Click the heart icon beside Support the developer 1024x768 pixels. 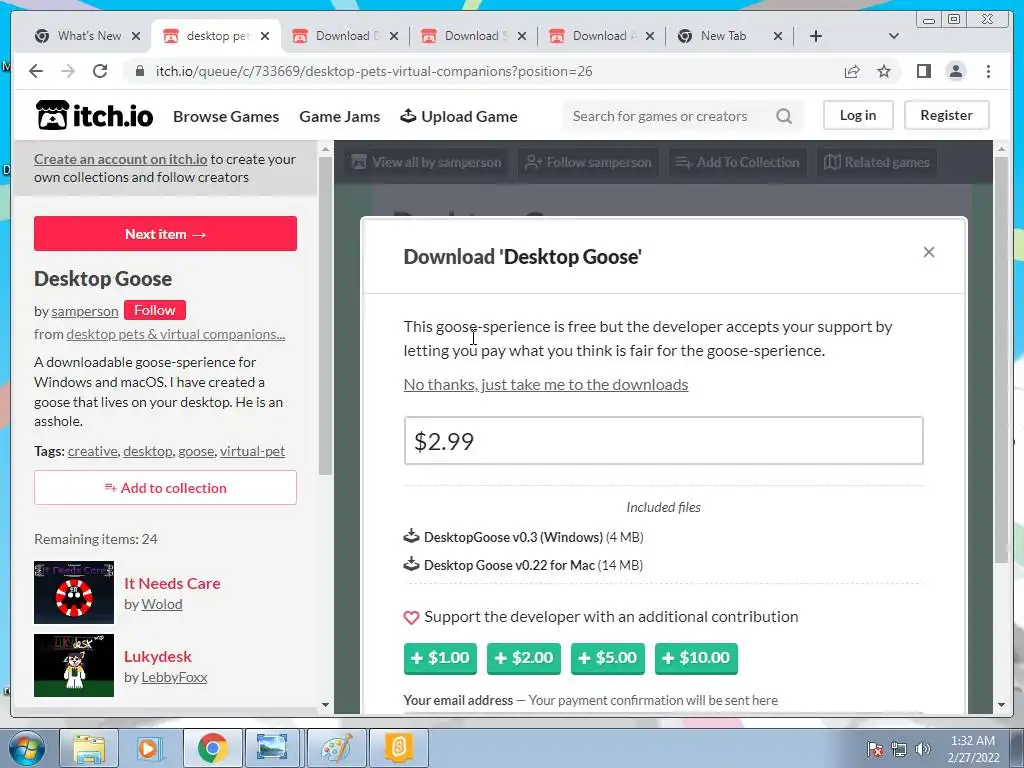(411, 617)
